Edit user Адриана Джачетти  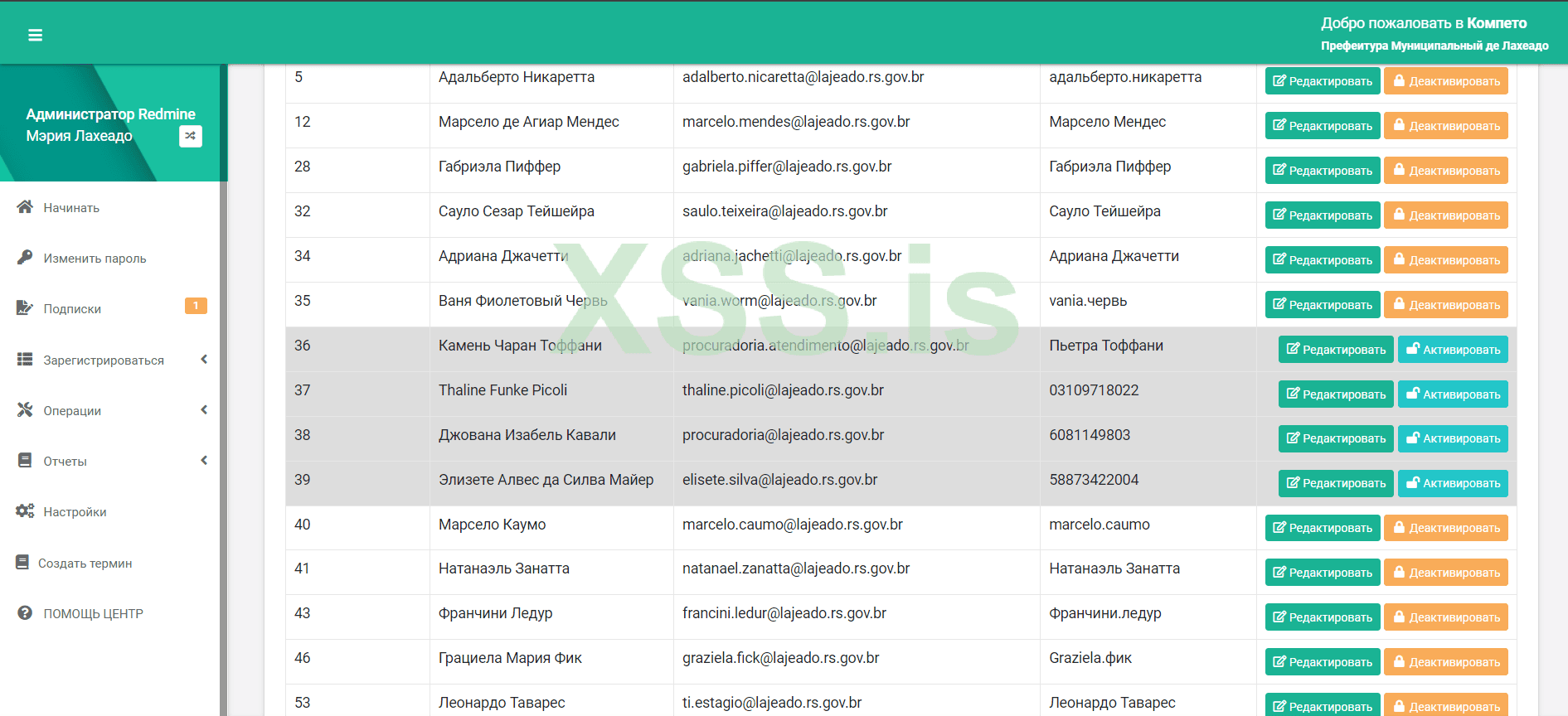[1323, 260]
